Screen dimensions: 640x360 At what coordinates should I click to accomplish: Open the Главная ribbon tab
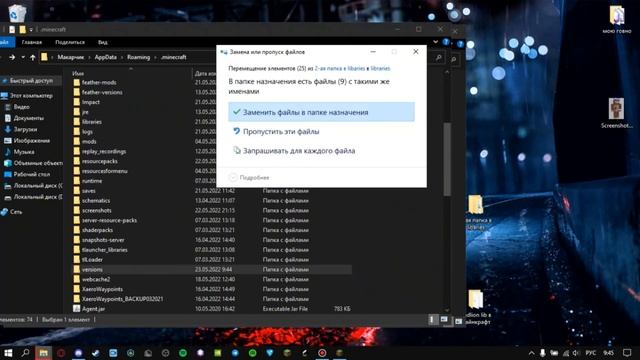pyautogui.click(x=32, y=42)
